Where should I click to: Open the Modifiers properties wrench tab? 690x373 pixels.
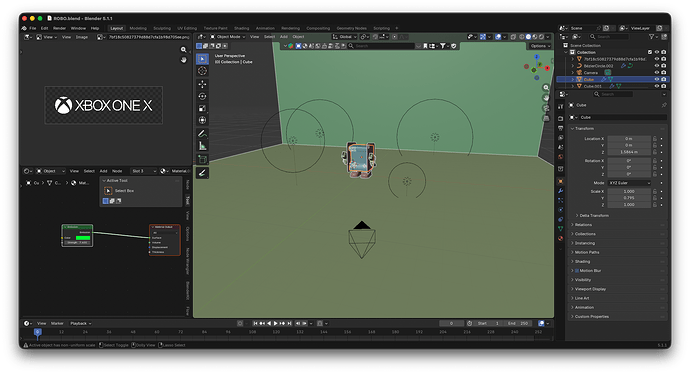[x=561, y=191]
